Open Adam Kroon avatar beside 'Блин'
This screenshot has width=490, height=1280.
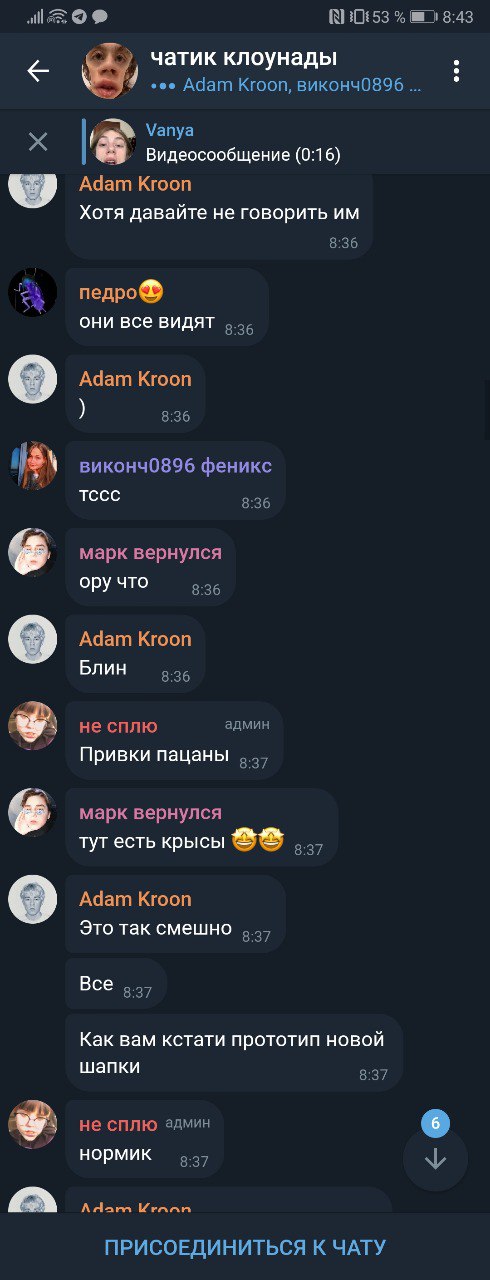click(x=33, y=640)
